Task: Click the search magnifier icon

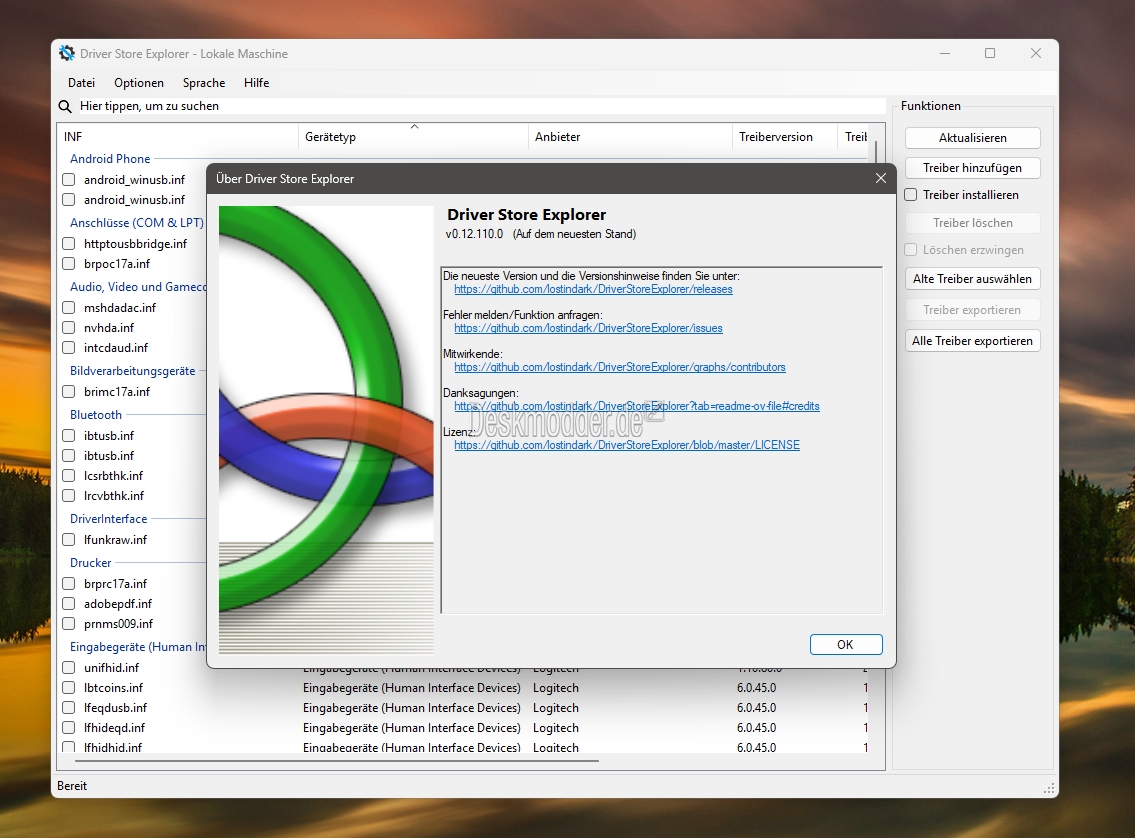Action: pyautogui.click(x=65, y=106)
